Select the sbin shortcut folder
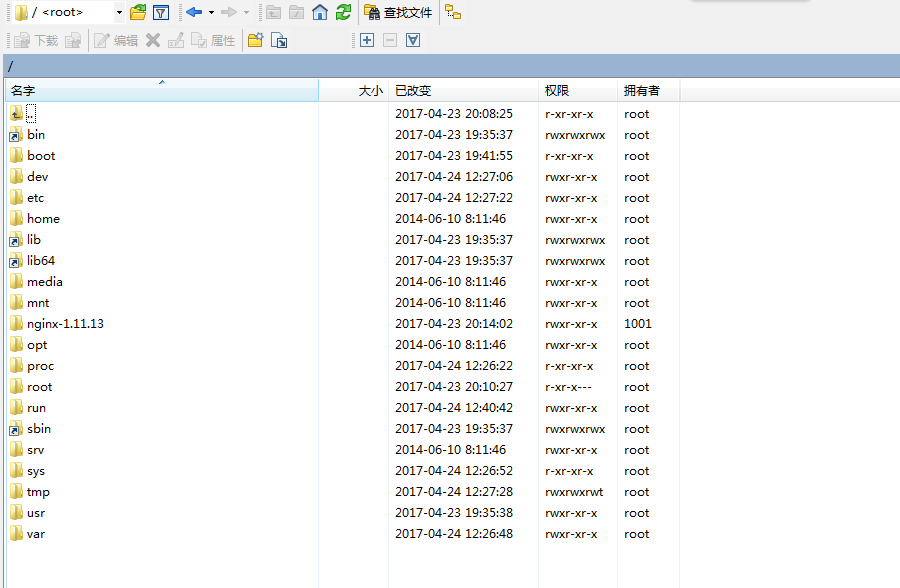Viewport: 900px width, 588px height. [x=38, y=429]
